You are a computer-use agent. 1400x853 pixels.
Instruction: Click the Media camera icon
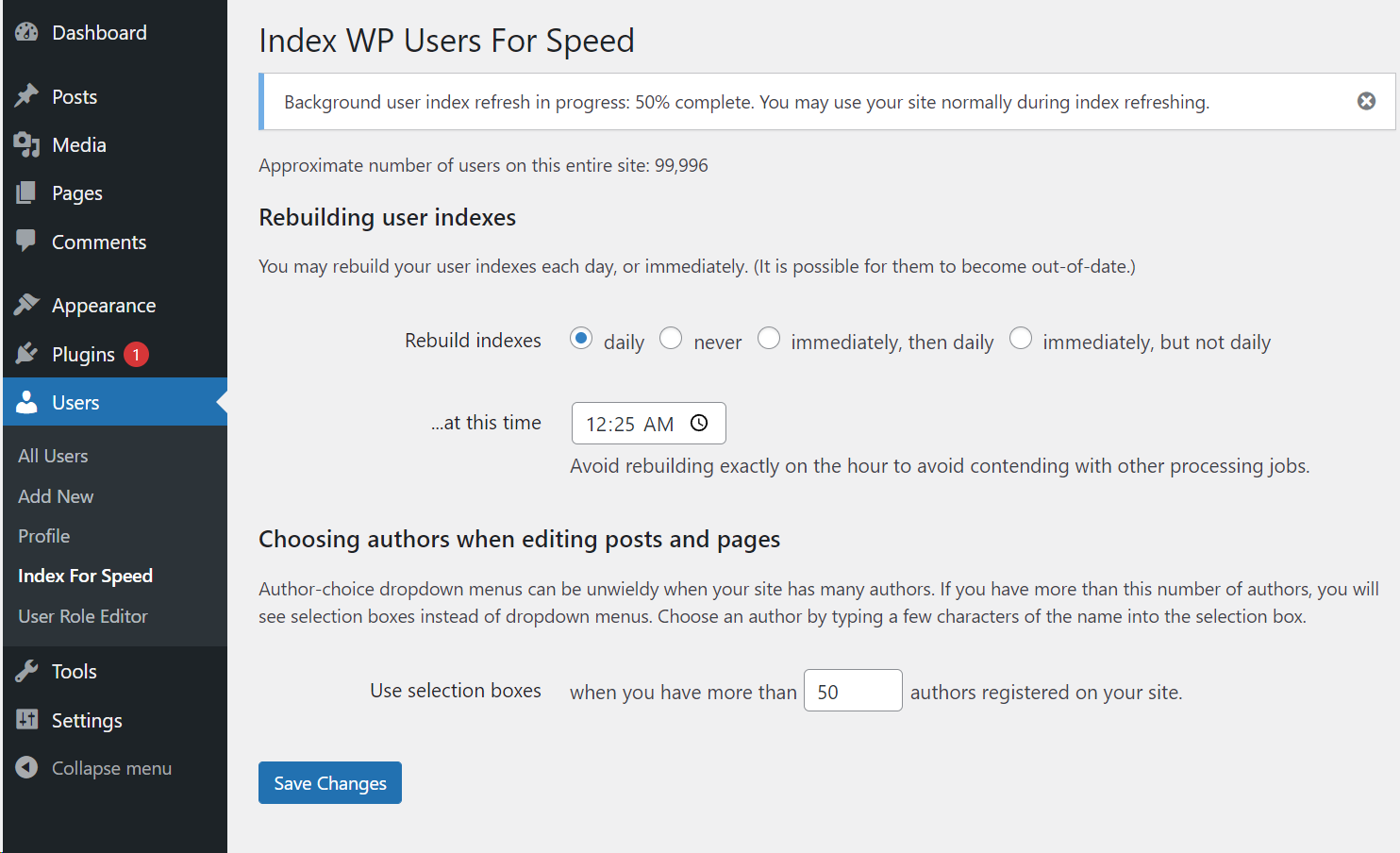point(26,144)
